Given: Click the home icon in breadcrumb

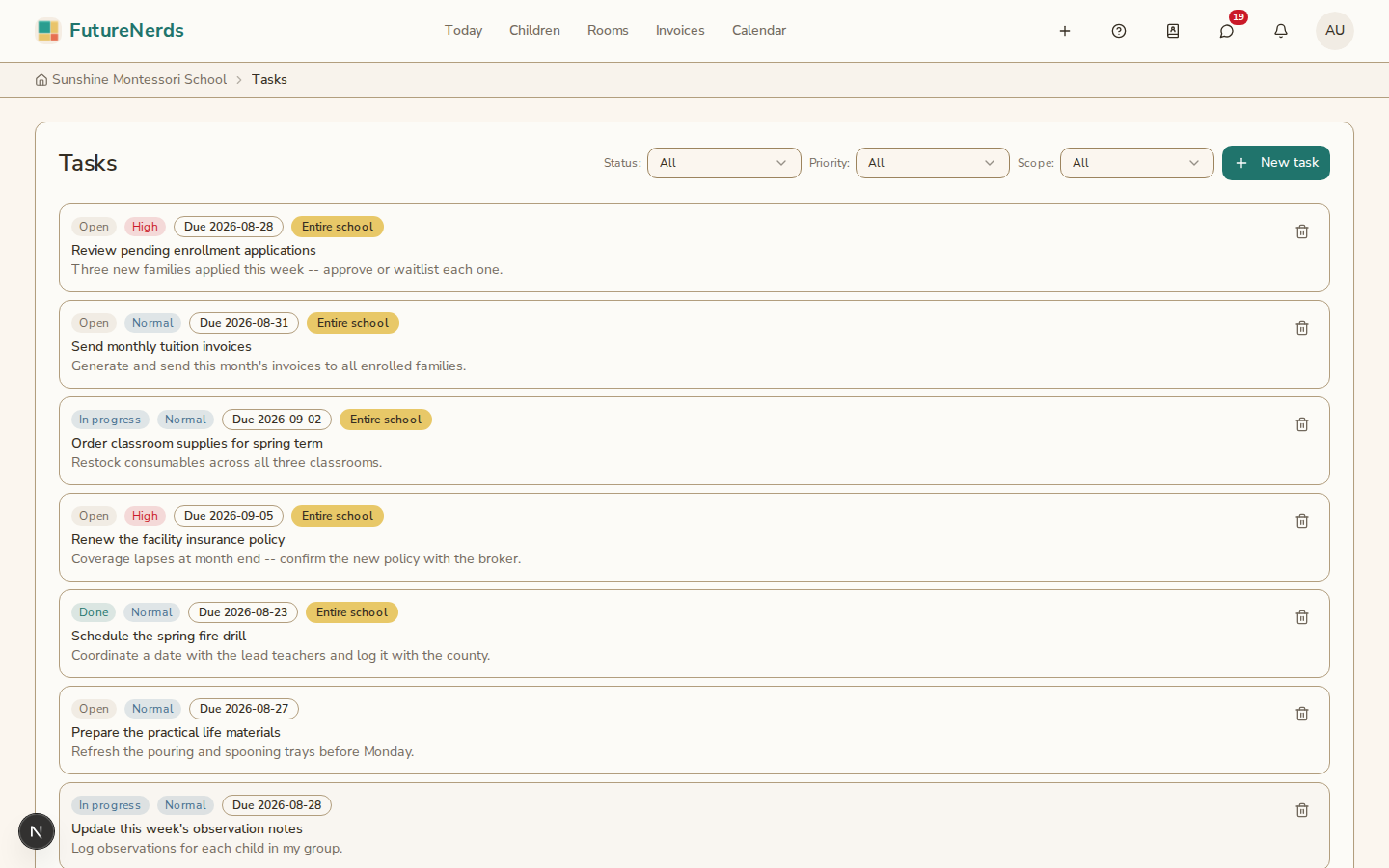Looking at the screenshot, I should [x=41, y=80].
